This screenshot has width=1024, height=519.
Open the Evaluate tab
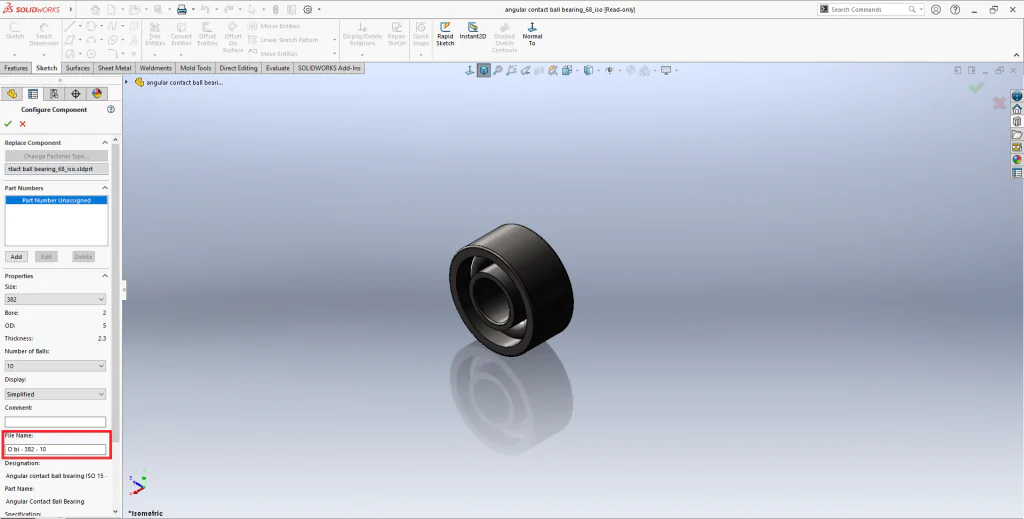coord(278,68)
